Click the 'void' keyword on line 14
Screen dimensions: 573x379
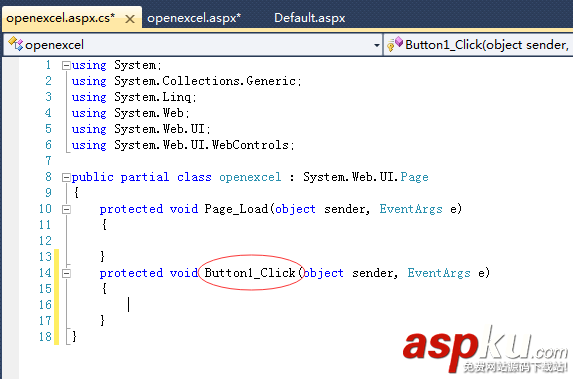pos(183,273)
